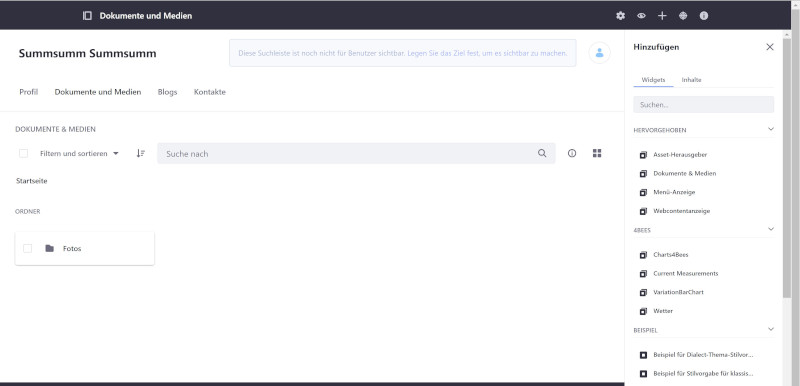This screenshot has width=800, height=386.
Task: Open the globe page design icon
Action: click(x=683, y=16)
